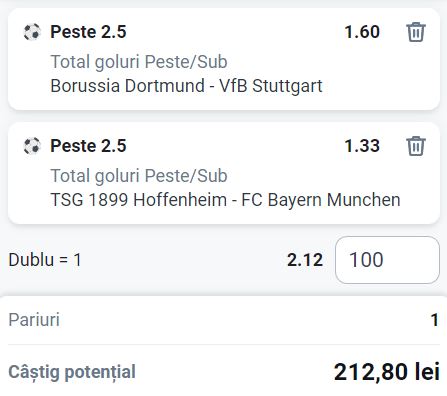The width and height of the screenshot is (447, 396).
Task: Select the second Peste 2.5 bet title
Action: pos(88,146)
